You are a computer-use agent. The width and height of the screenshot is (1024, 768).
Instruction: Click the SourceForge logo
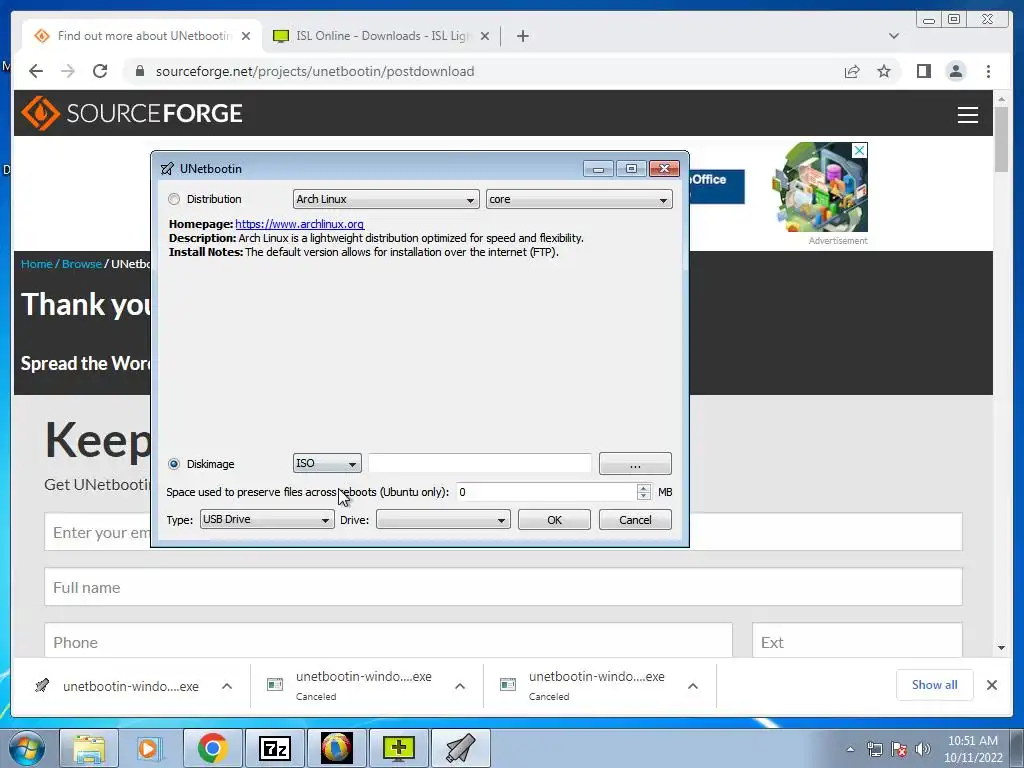tap(132, 113)
